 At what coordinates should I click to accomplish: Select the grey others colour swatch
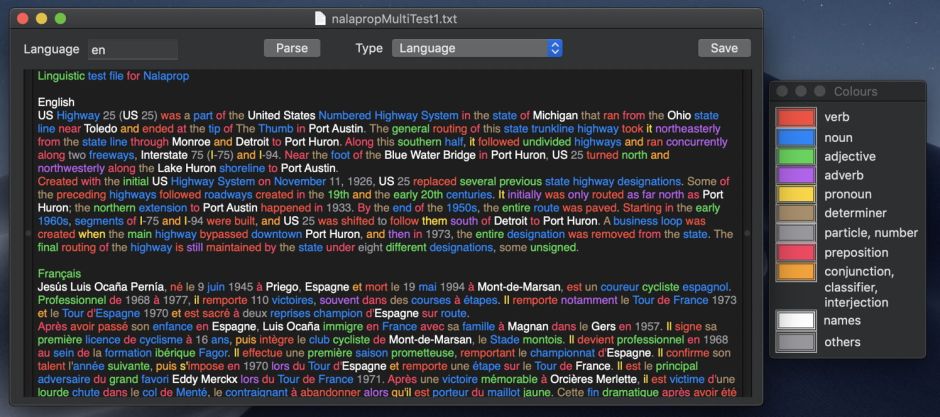pyautogui.click(x=796, y=342)
